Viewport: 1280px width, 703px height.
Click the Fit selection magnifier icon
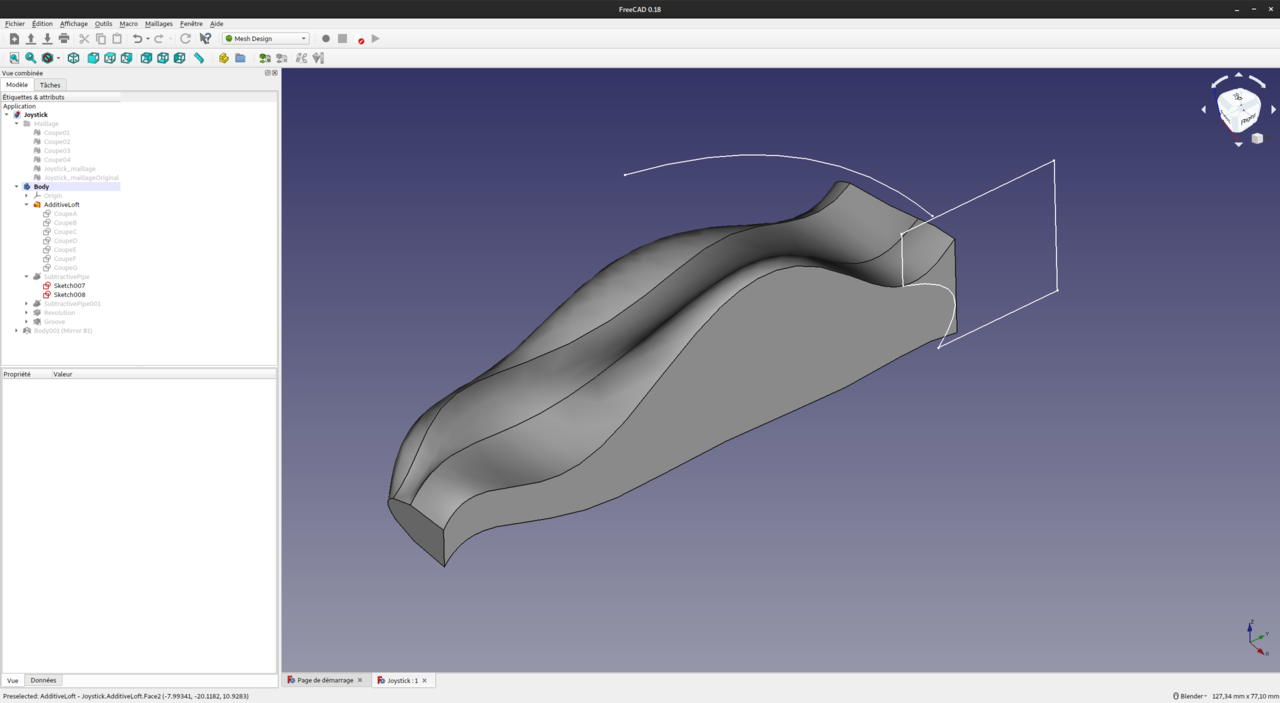[x=30, y=58]
